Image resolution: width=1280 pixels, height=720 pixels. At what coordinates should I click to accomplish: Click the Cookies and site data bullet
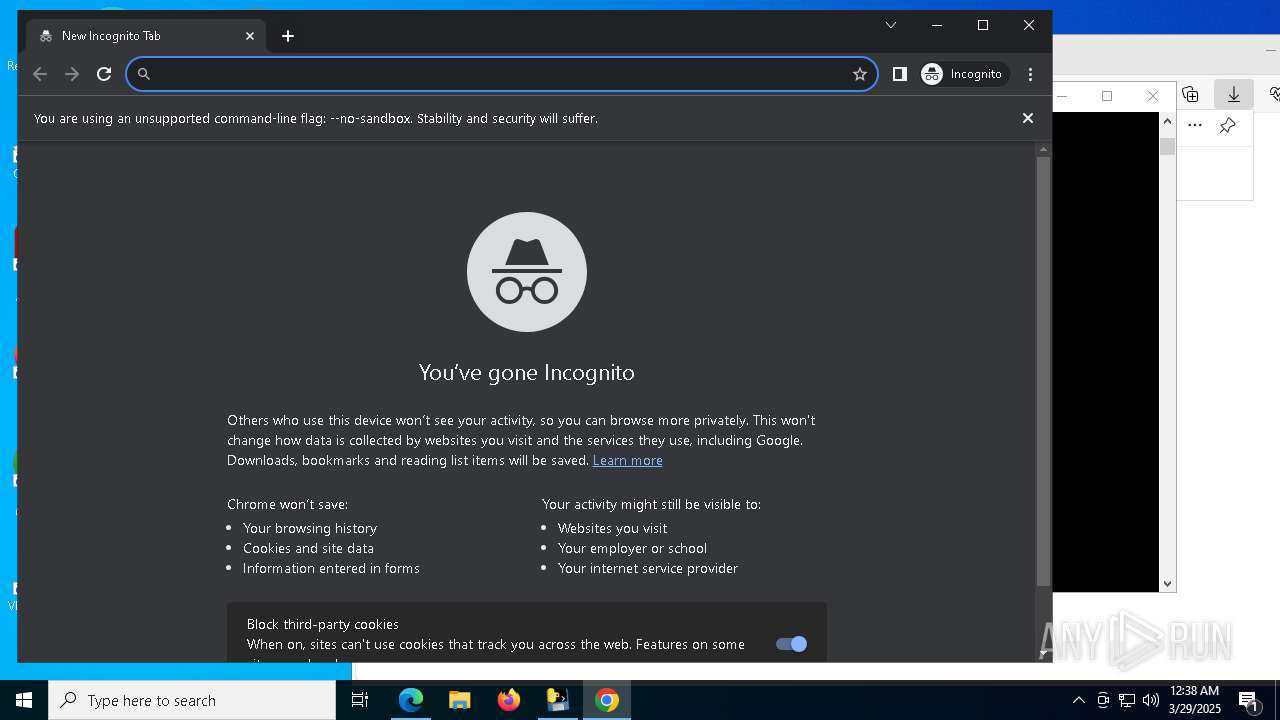(308, 548)
